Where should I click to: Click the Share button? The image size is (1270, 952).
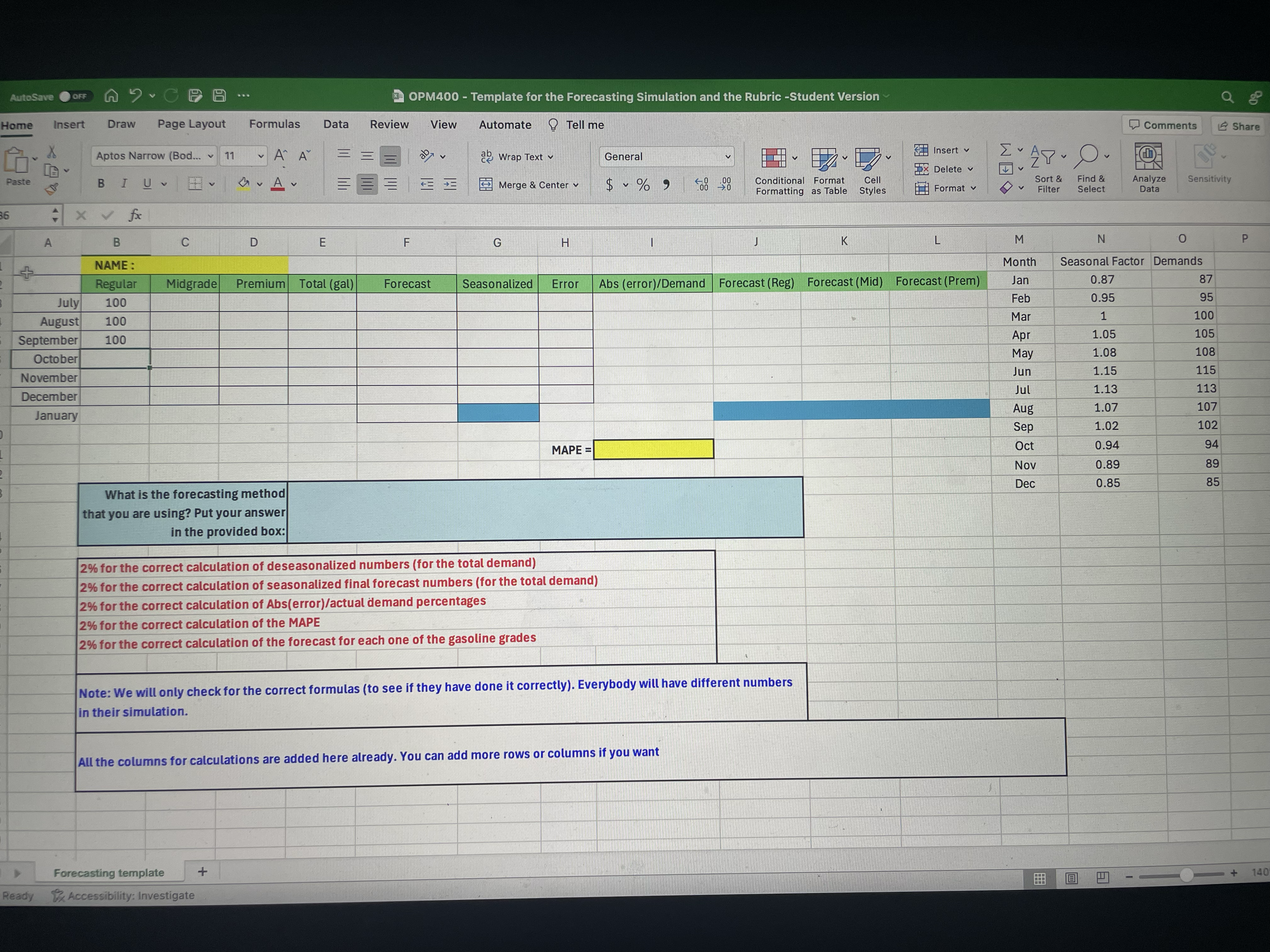coord(1239,126)
